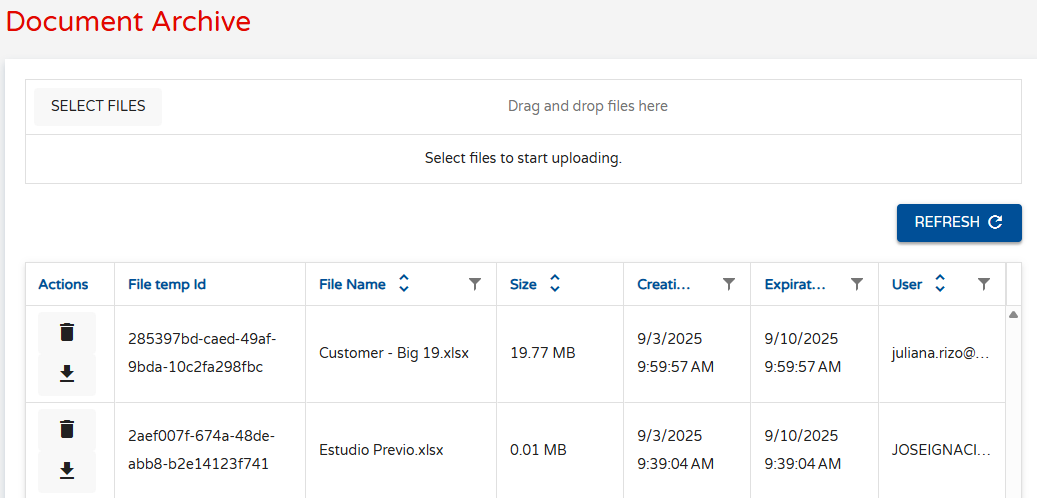Click the table scrollbar up arrow
The height and width of the screenshot is (498, 1037).
[1013, 315]
